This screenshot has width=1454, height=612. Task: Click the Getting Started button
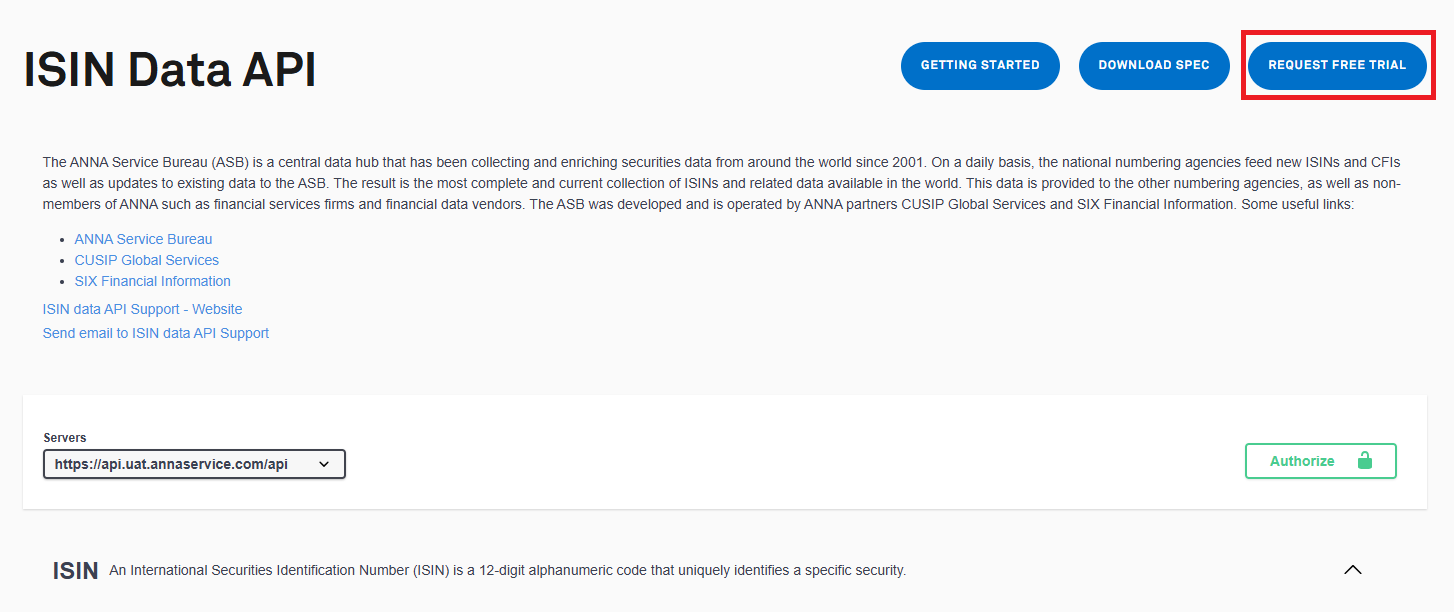click(980, 66)
